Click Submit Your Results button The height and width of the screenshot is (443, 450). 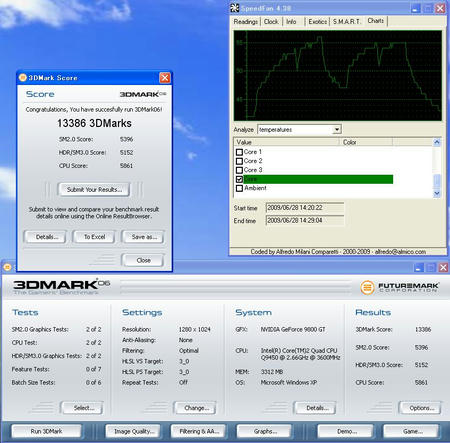(x=94, y=189)
